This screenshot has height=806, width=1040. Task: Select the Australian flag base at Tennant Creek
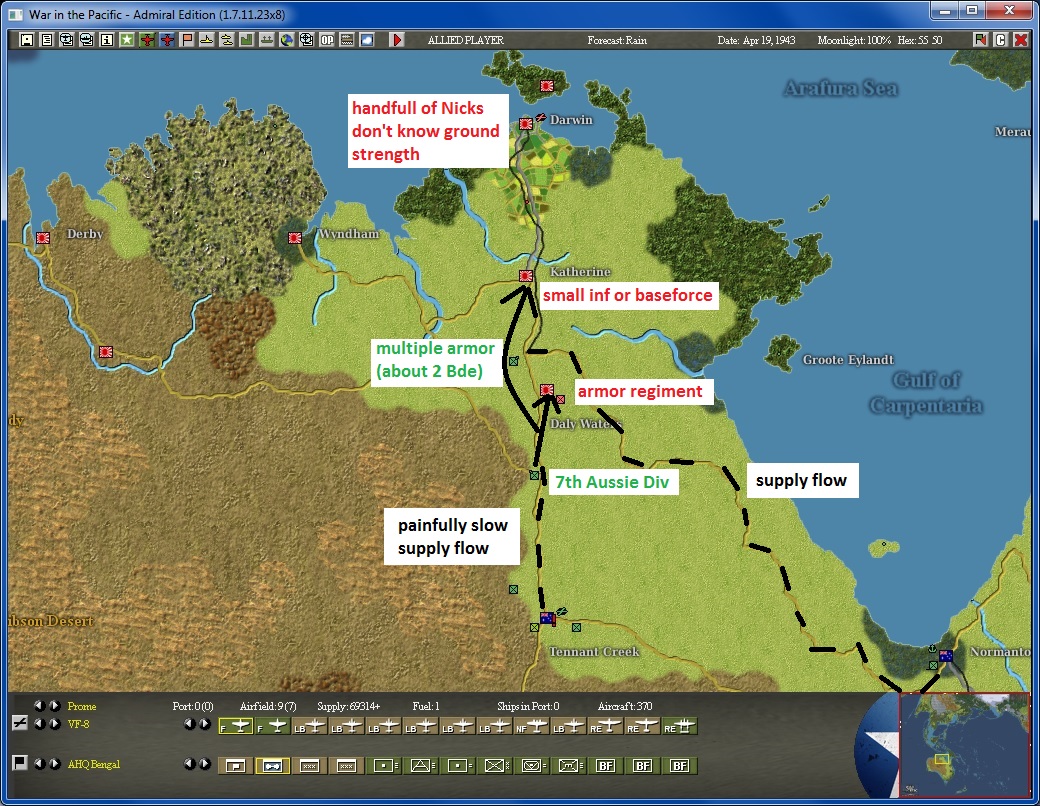click(x=547, y=618)
